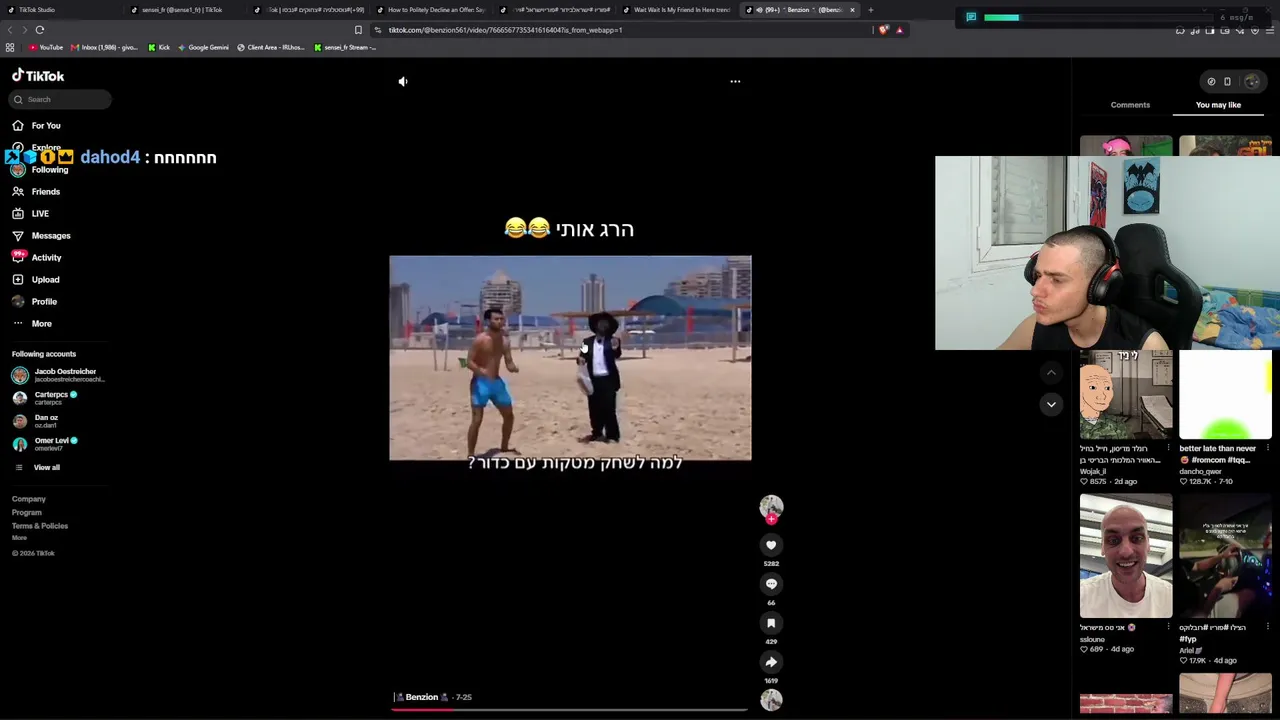
Task: Open the LIVE section
Action: pos(40,214)
